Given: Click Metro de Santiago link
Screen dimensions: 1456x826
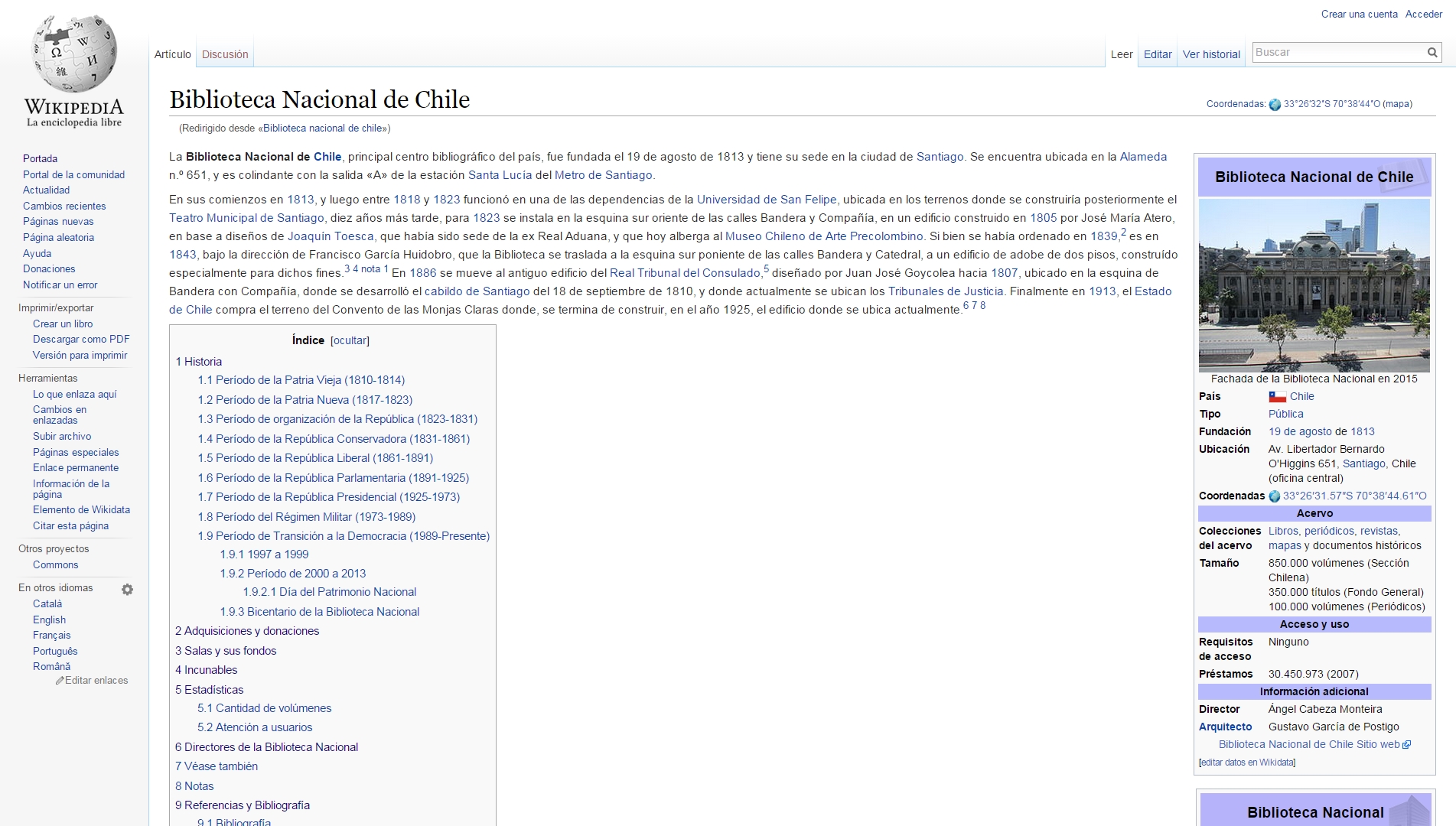Looking at the screenshot, I should (x=603, y=175).
